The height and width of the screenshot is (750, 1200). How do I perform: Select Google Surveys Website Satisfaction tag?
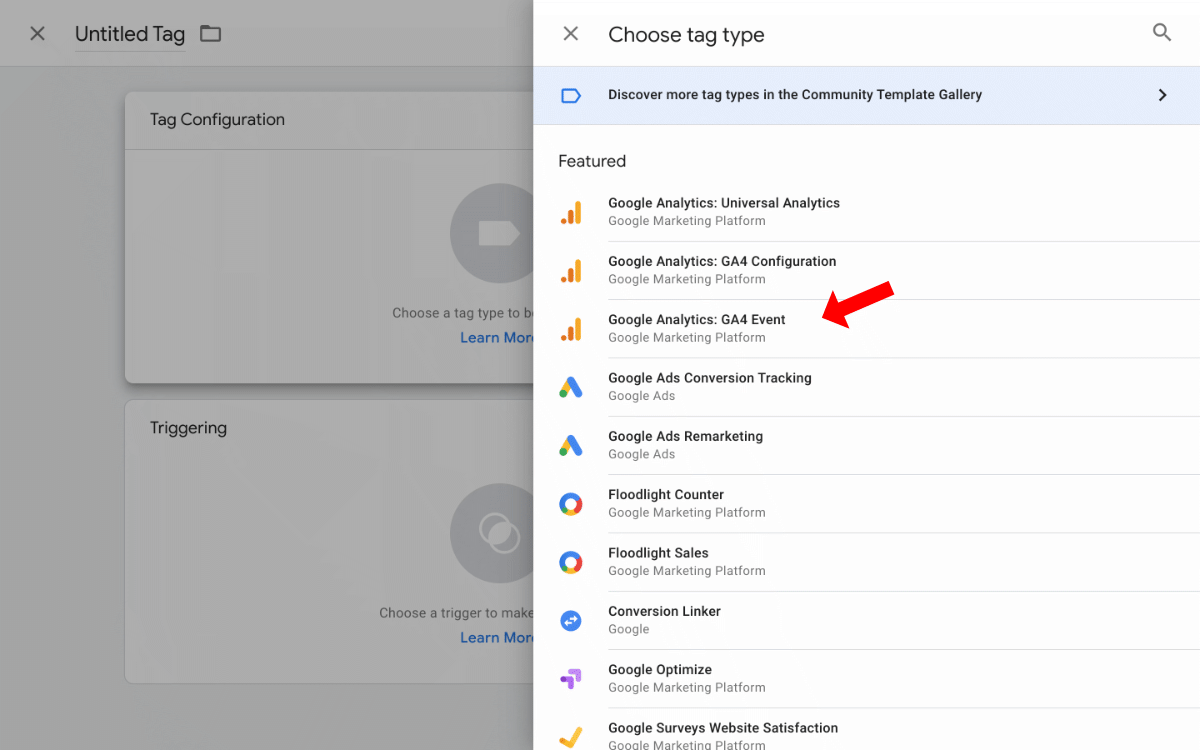pos(867,730)
